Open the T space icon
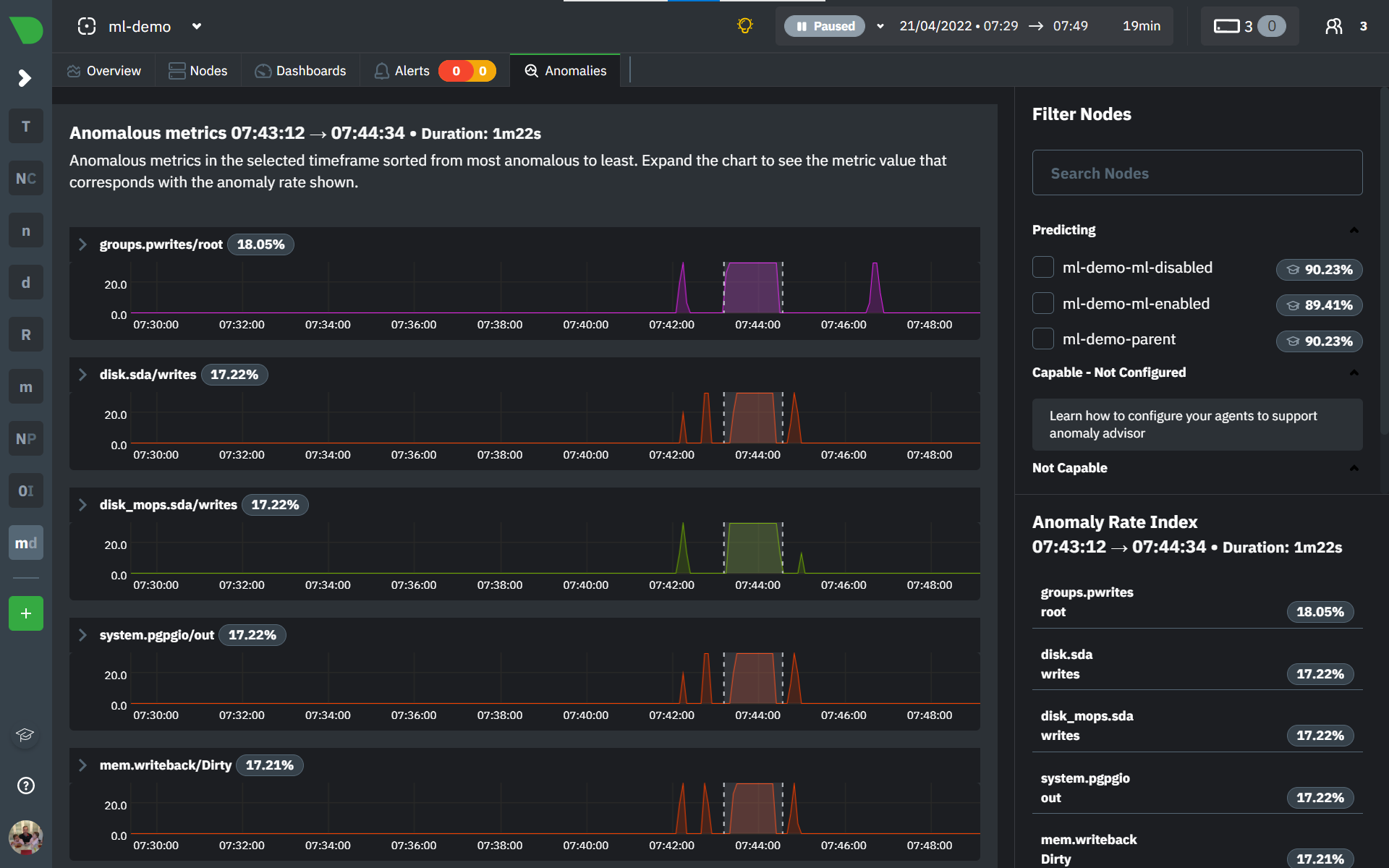Viewport: 1389px width, 868px height. click(26, 127)
